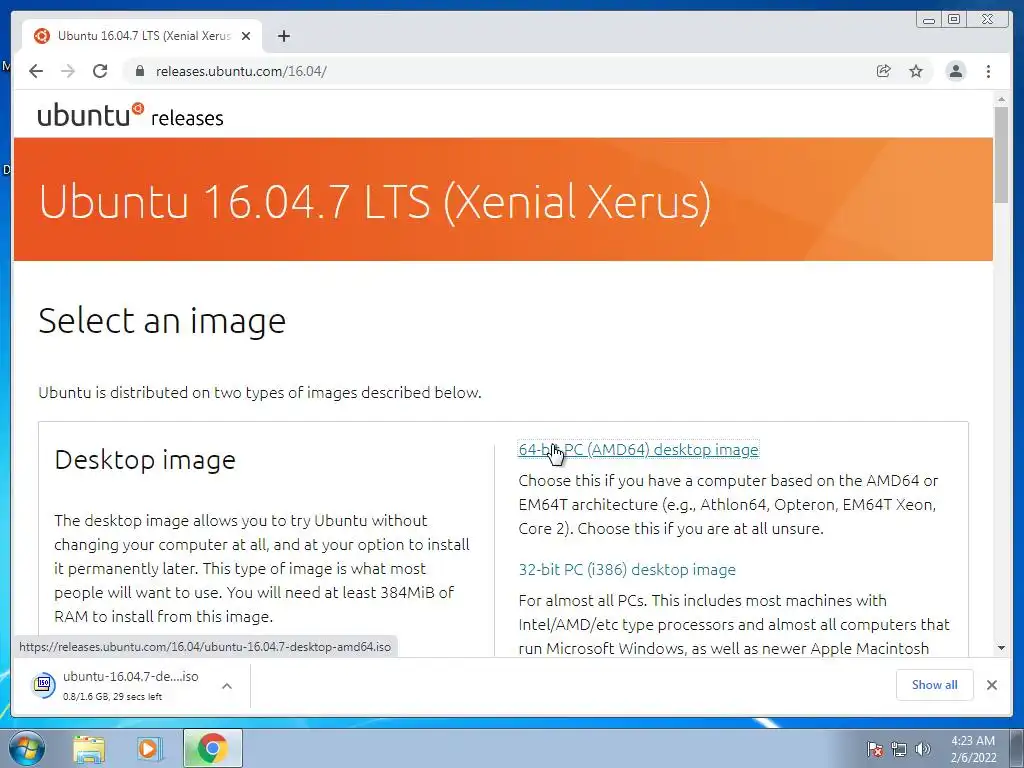
Task: Share this page via share icon
Action: [x=884, y=71]
